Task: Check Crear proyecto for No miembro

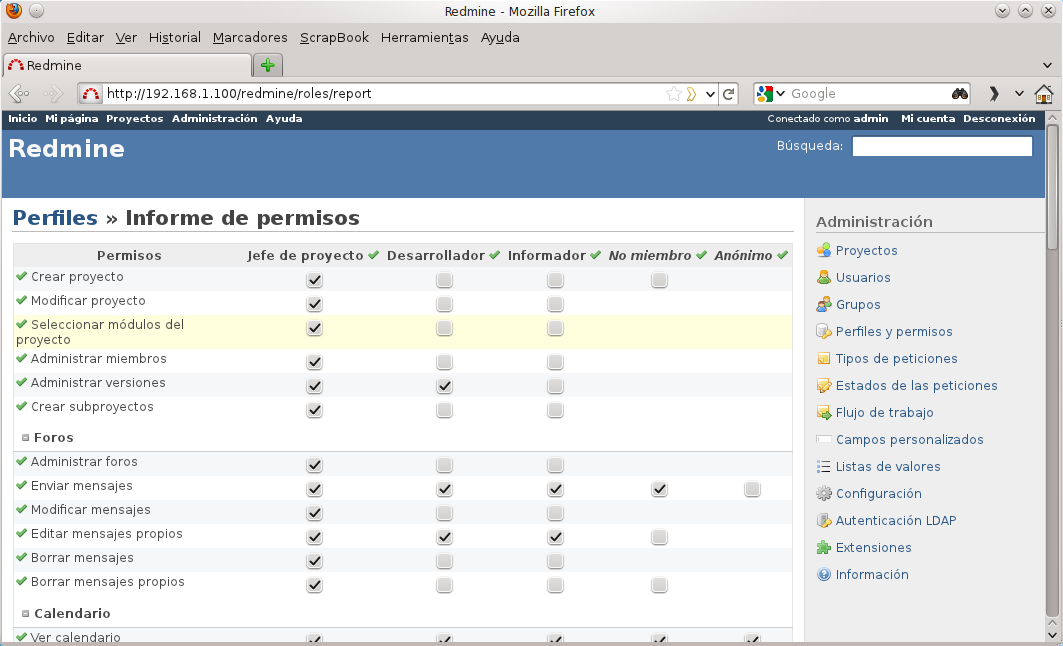Action: click(x=659, y=280)
